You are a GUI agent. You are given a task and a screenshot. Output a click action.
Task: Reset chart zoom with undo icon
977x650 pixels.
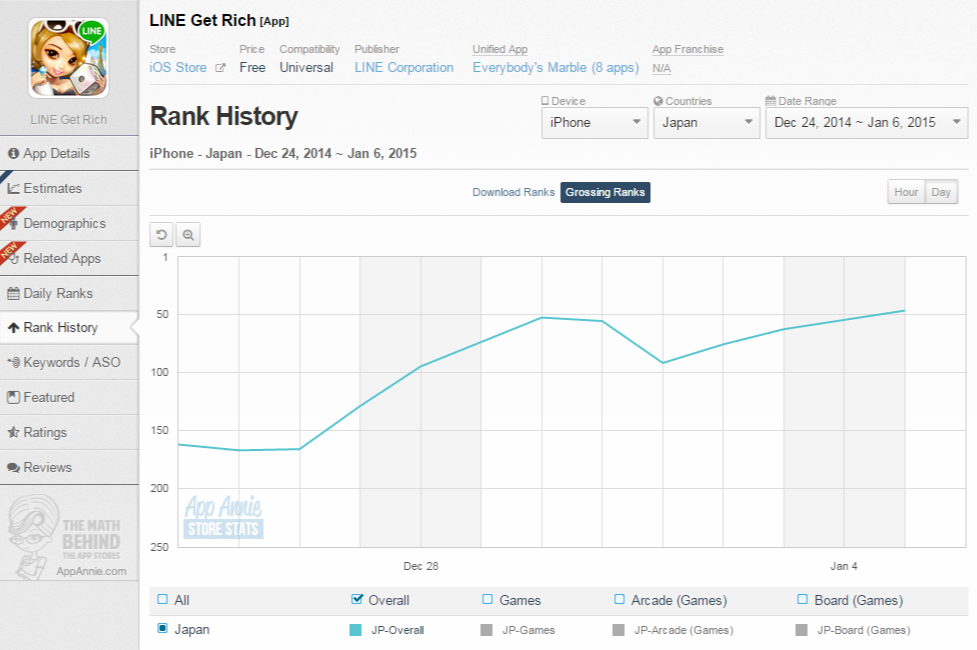point(161,235)
